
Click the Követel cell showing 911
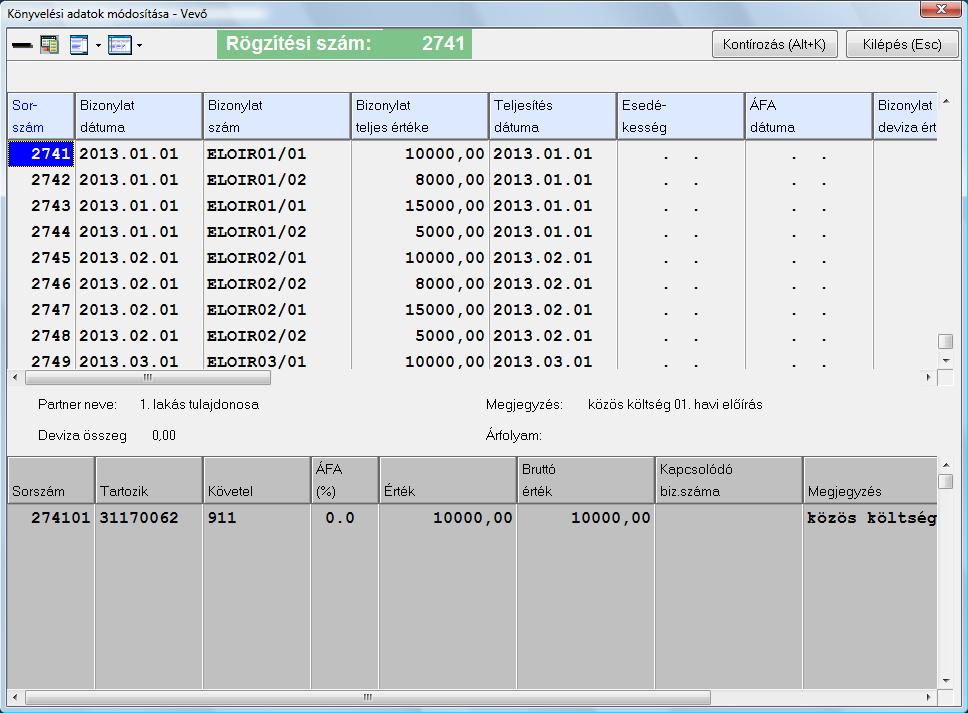tap(226, 518)
